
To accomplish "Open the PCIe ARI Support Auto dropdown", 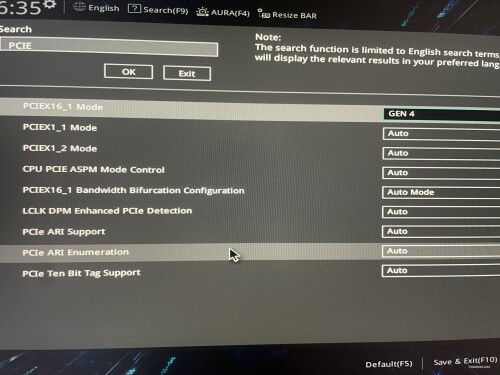I will [x=441, y=232].
